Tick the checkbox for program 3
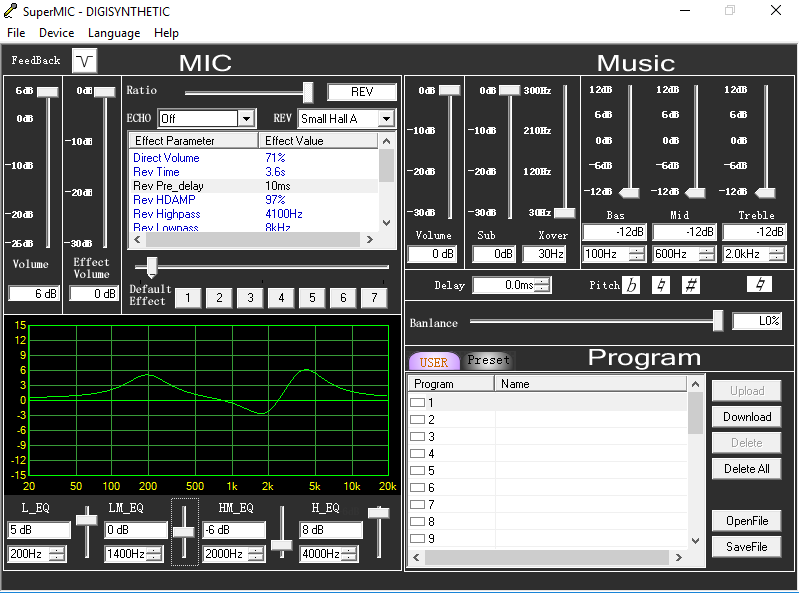Viewport: 799px width, 593px height. tap(418, 437)
